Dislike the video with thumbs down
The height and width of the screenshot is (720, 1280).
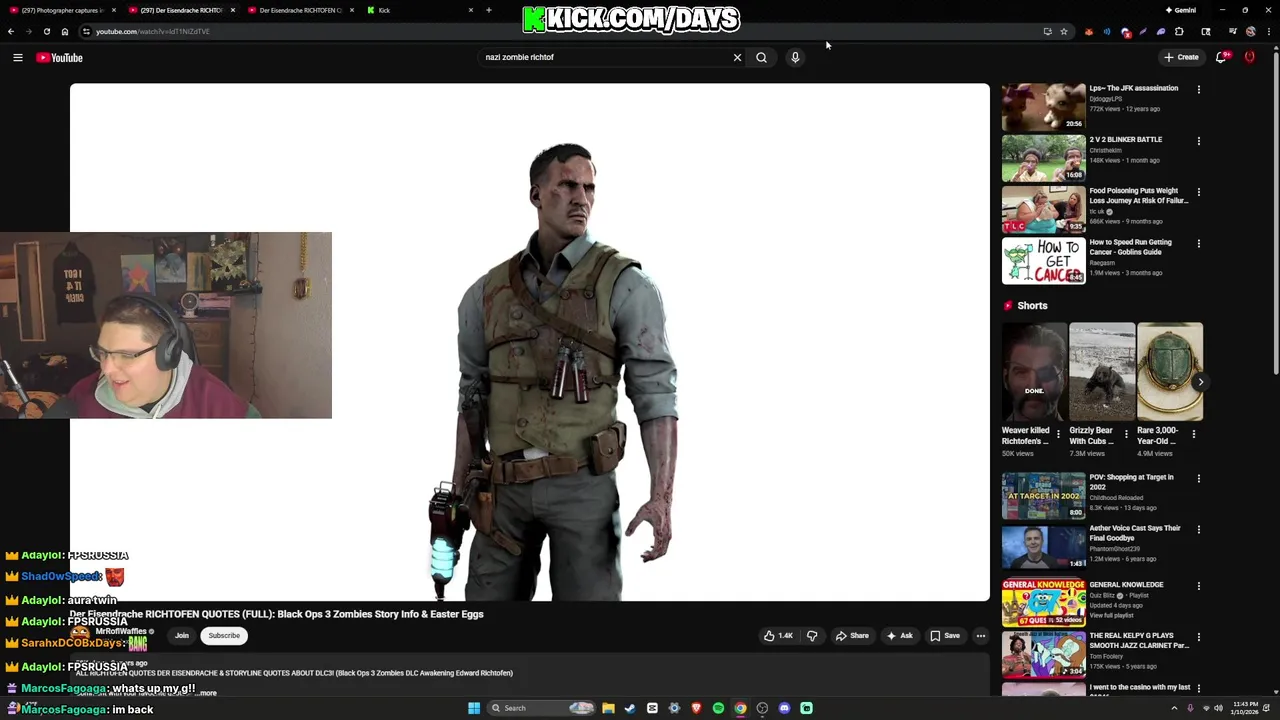(812, 636)
